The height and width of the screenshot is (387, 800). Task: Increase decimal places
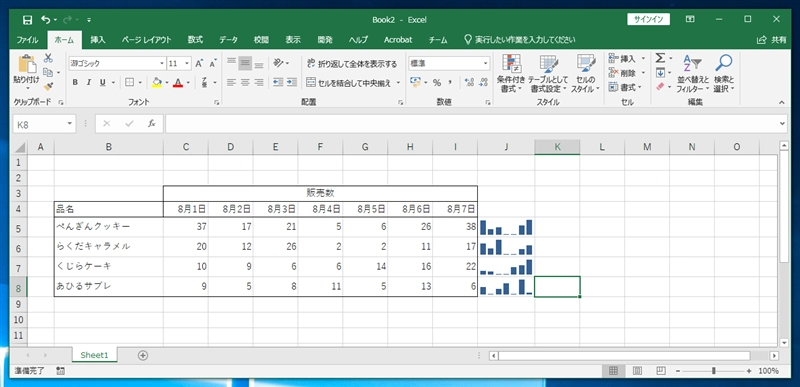[x=469, y=82]
